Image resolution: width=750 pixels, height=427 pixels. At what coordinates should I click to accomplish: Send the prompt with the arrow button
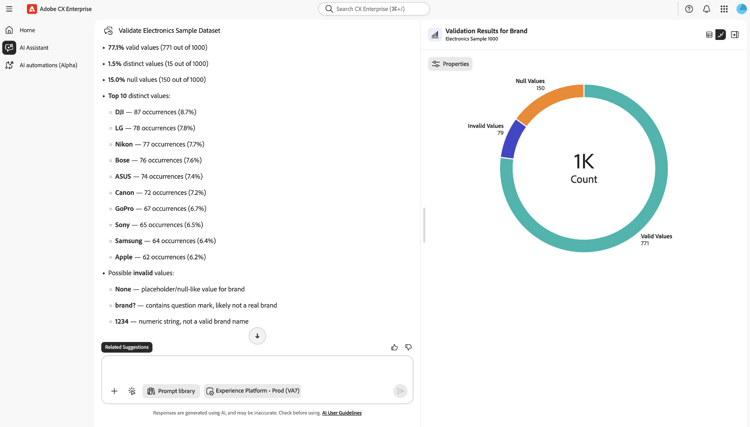coord(400,391)
